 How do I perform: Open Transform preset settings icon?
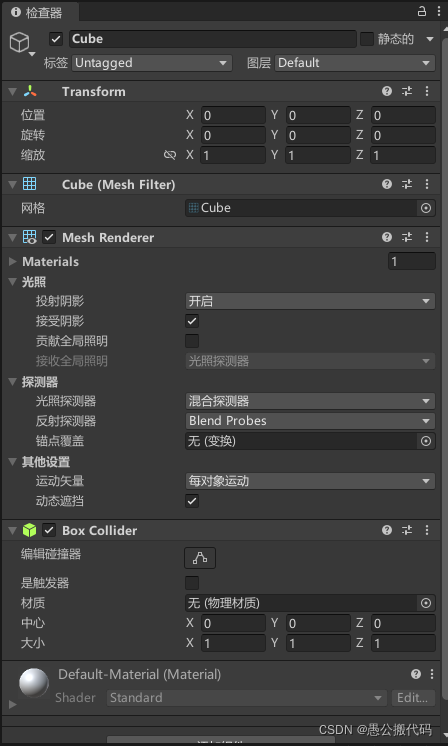coord(407,91)
